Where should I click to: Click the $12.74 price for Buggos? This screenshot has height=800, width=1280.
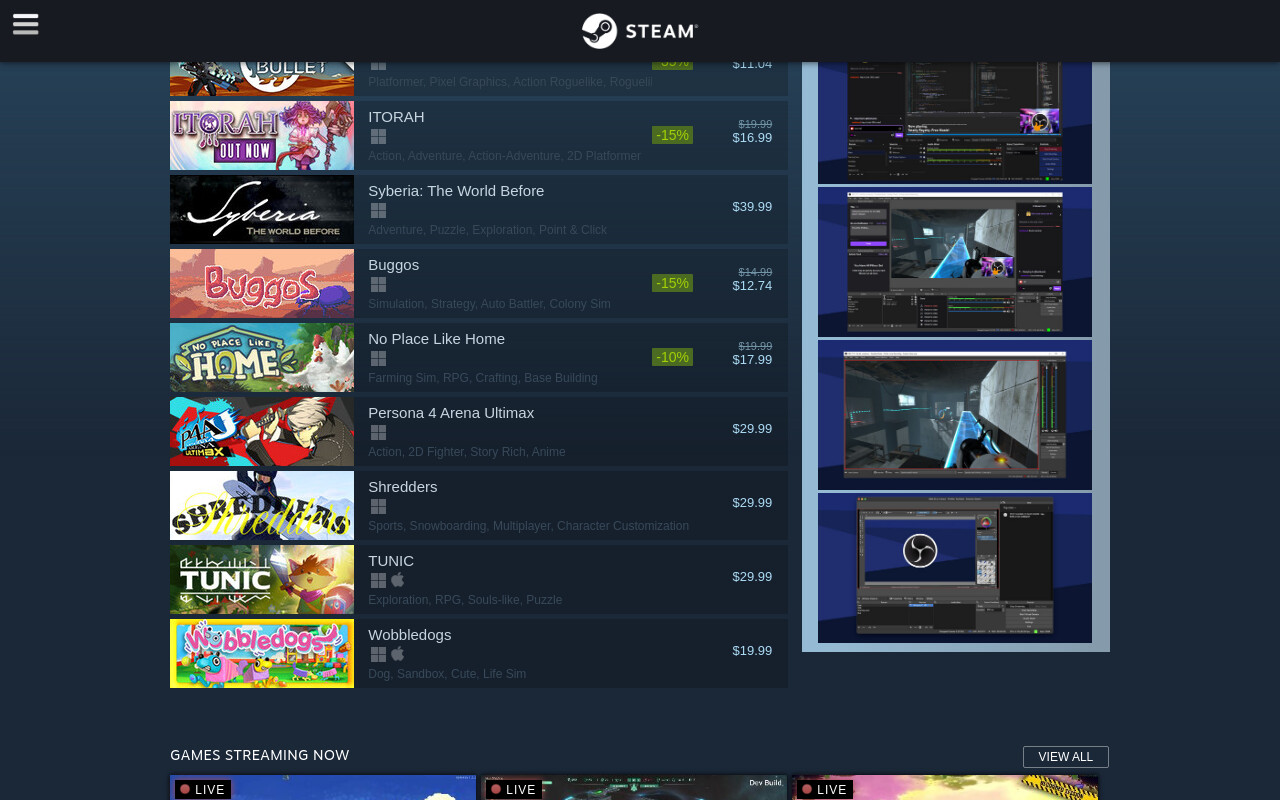[752, 286]
